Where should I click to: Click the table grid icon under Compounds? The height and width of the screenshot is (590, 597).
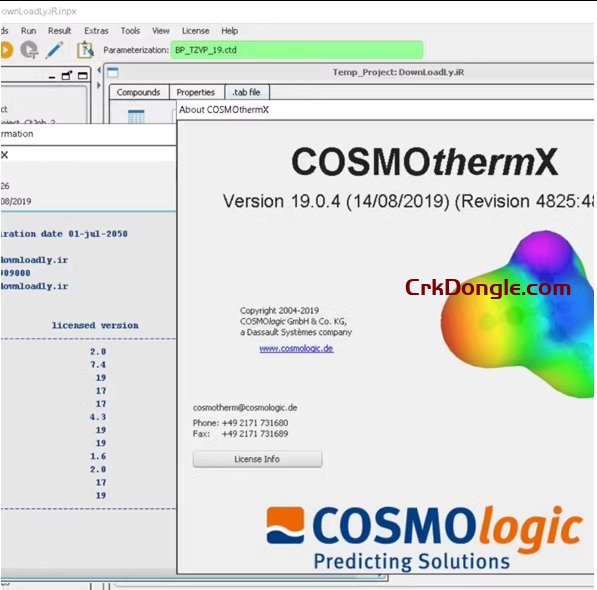136,116
